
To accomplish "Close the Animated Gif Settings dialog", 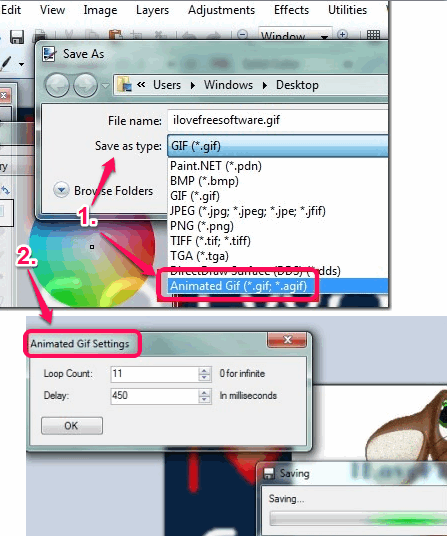I will (x=287, y=339).
